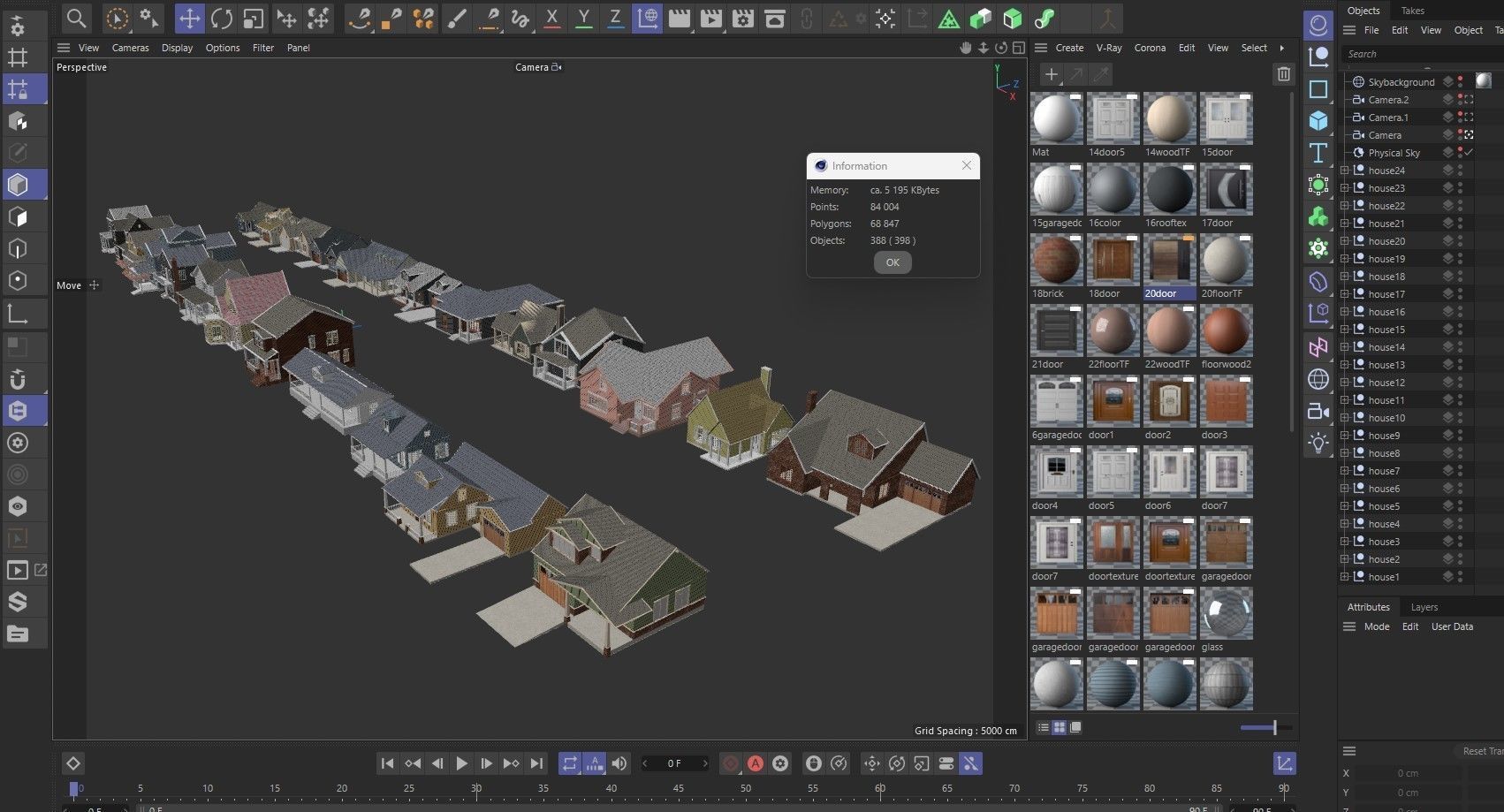This screenshot has width=1504, height=812.
Task: Open the Filter viewport menu
Action: click(x=263, y=48)
